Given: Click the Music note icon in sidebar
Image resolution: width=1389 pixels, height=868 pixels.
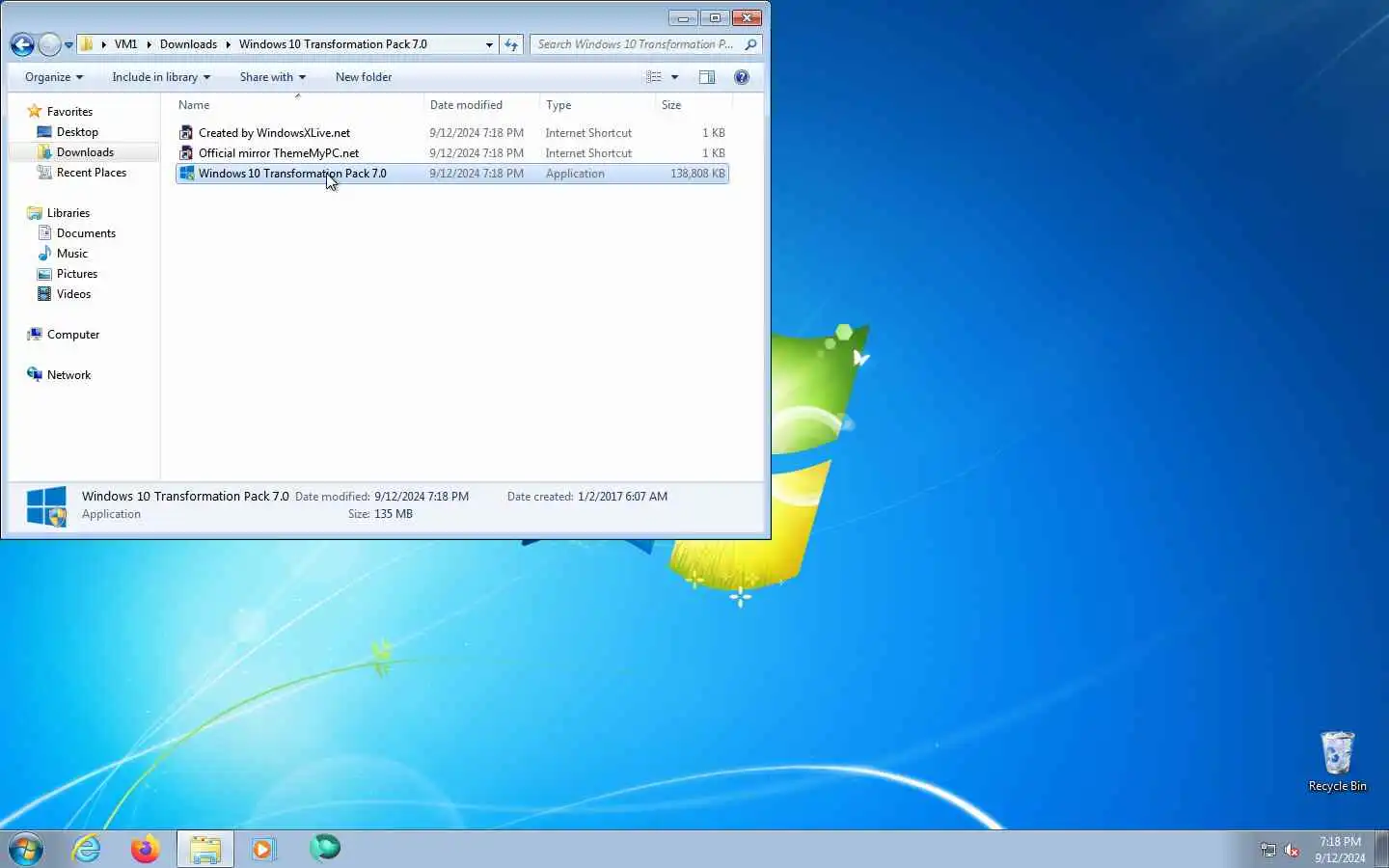Looking at the screenshot, I should (x=44, y=254).
